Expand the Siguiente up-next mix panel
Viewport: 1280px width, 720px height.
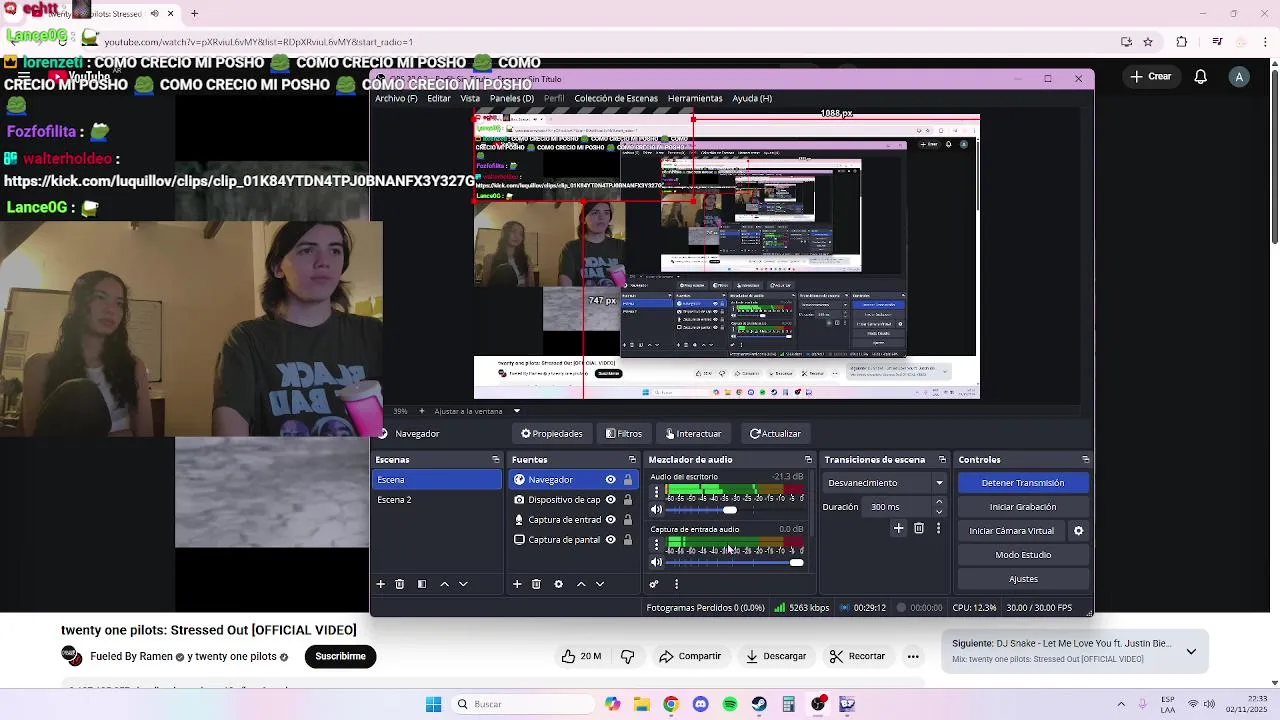pos(1191,651)
